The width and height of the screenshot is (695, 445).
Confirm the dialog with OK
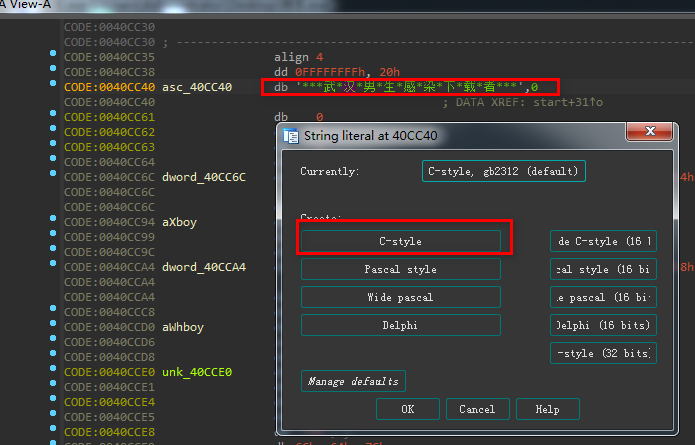pyautogui.click(x=407, y=409)
